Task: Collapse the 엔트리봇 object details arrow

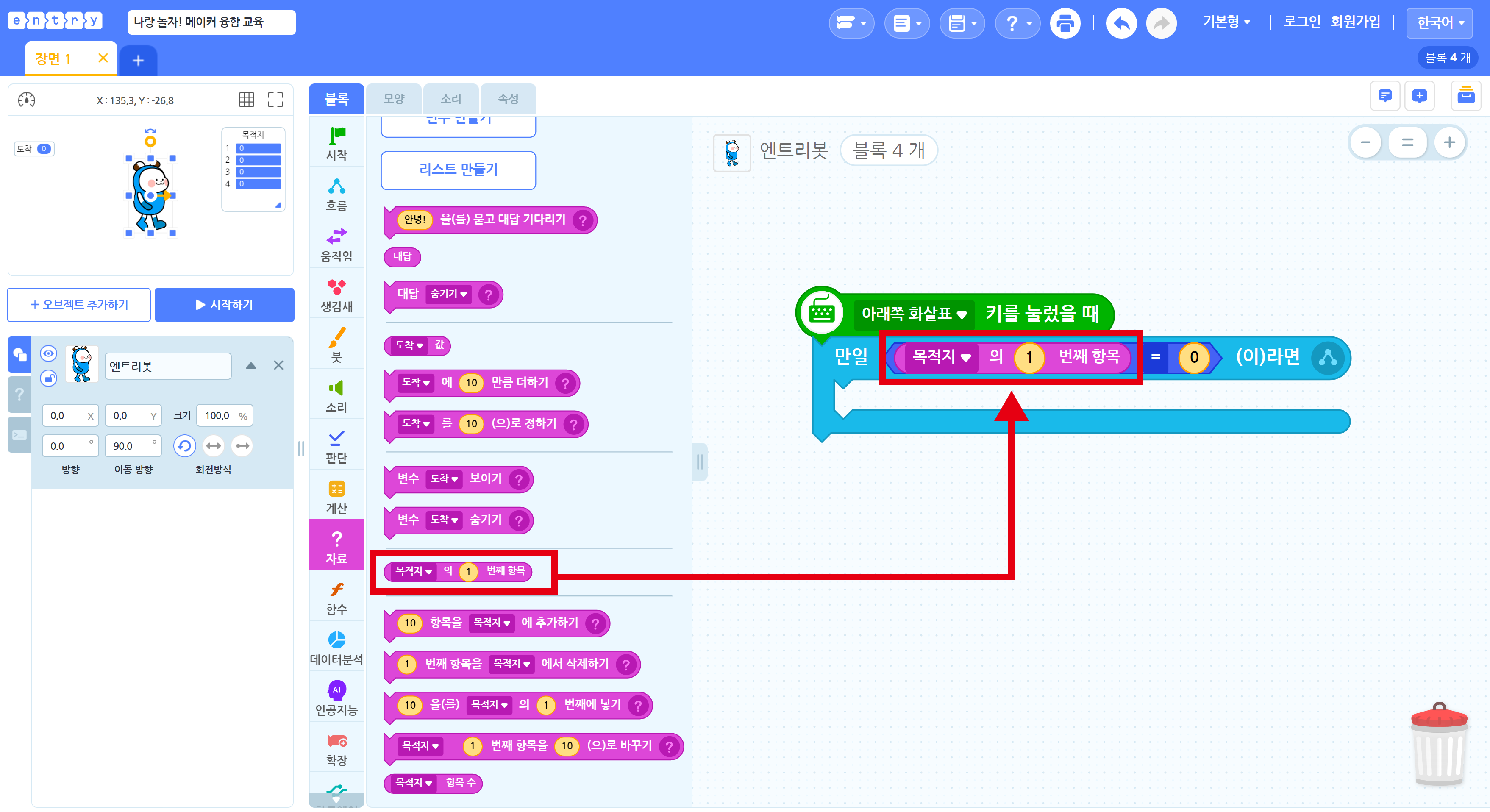Action: click(251, 365)
